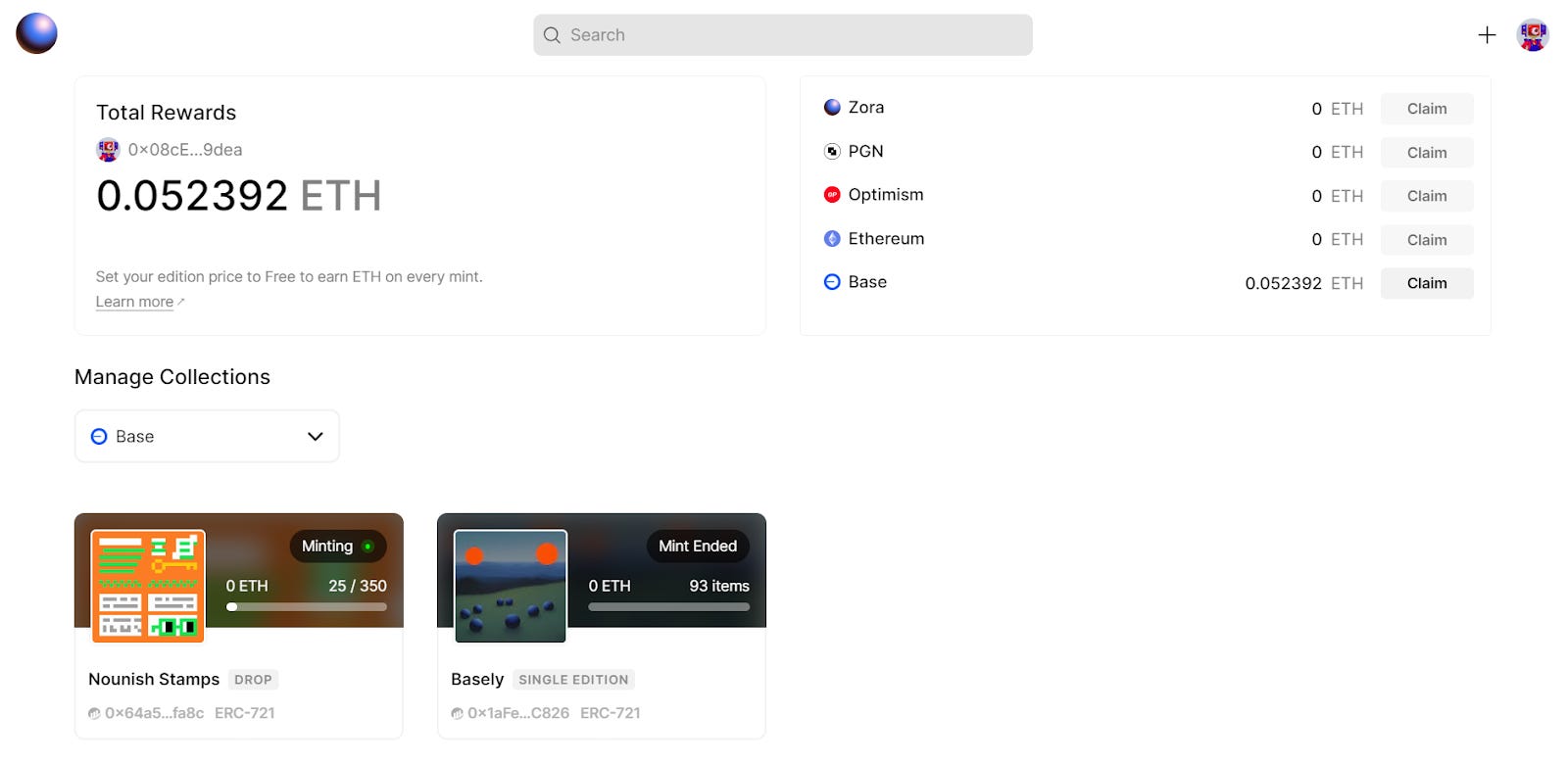Click the DROP tag
The width and height of the screenshot is (1568, 764).
pos(253,680)
